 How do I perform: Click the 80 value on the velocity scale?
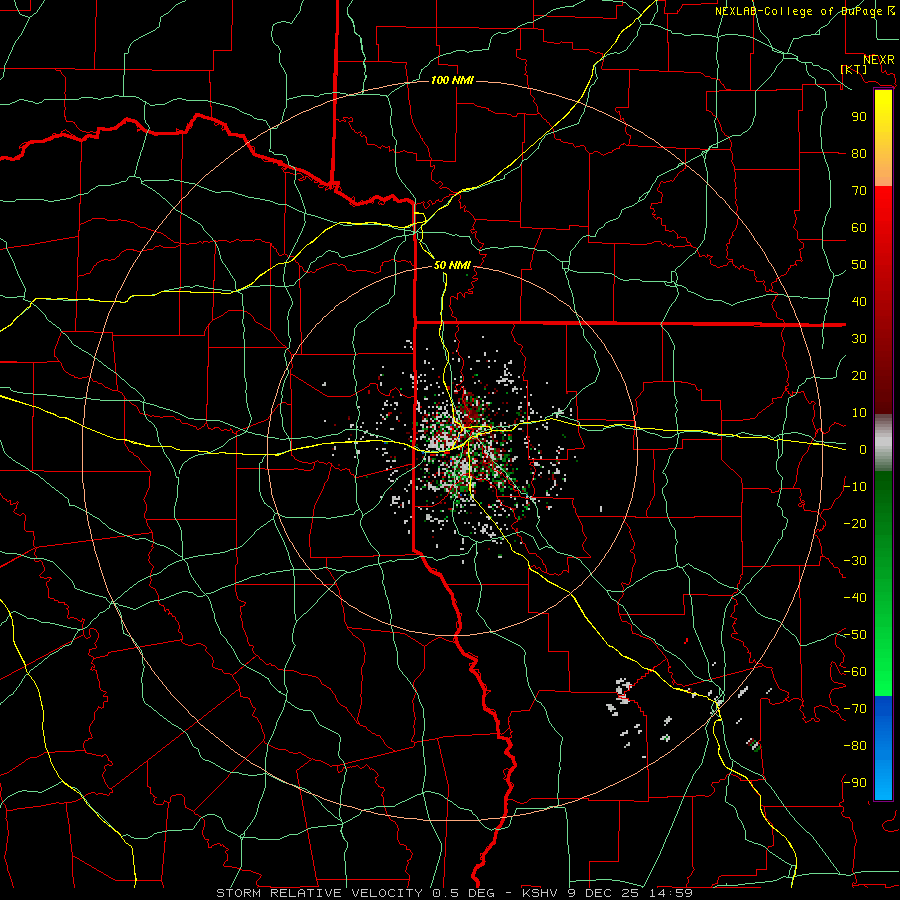click(859, 153)
